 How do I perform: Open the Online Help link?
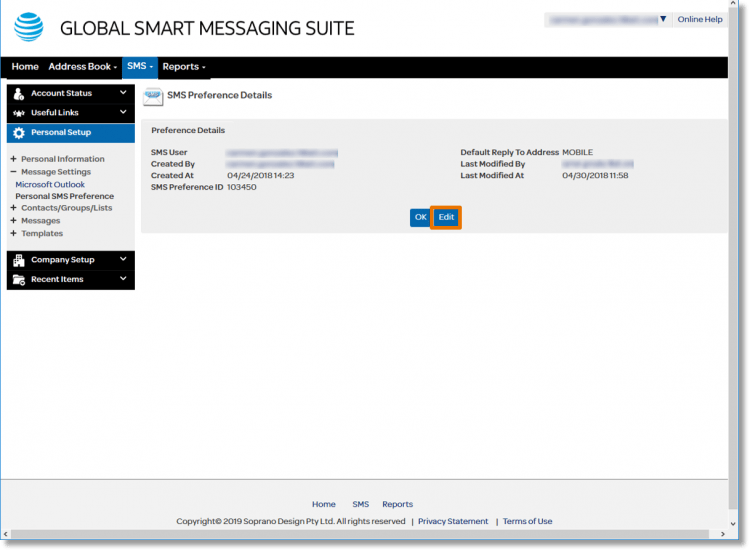point(700,20)
